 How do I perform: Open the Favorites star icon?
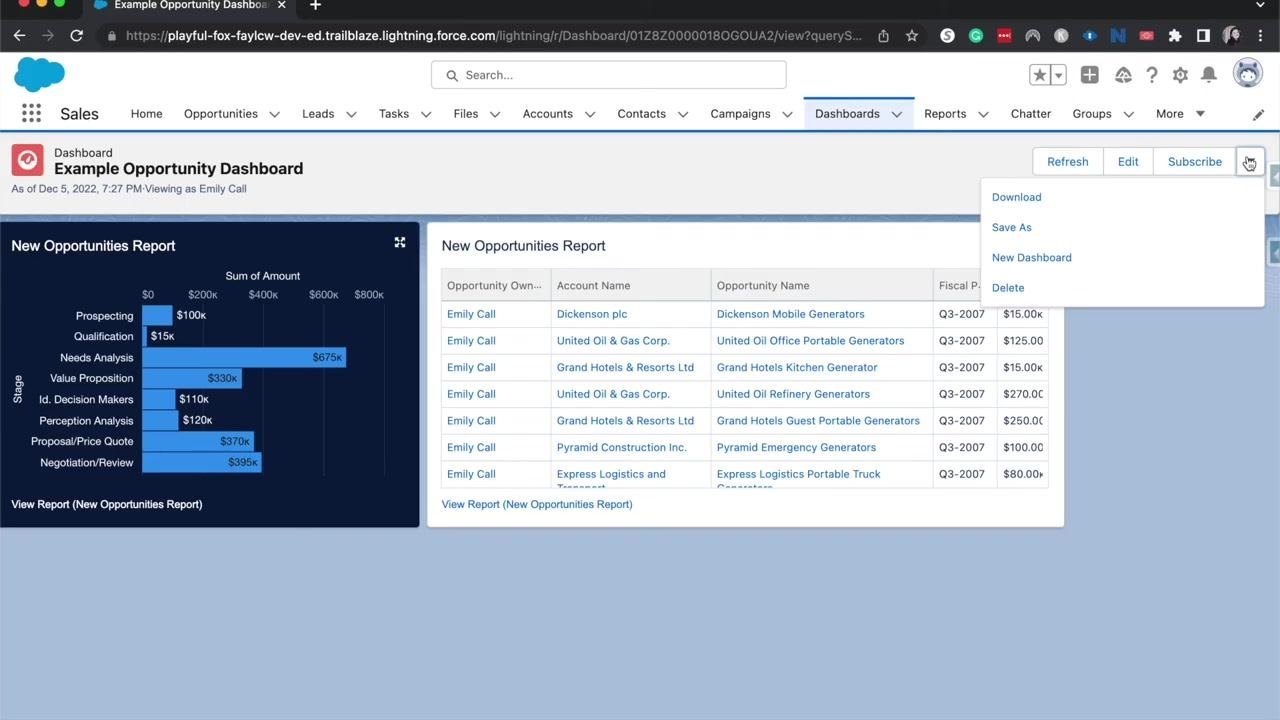point(1040,75)
